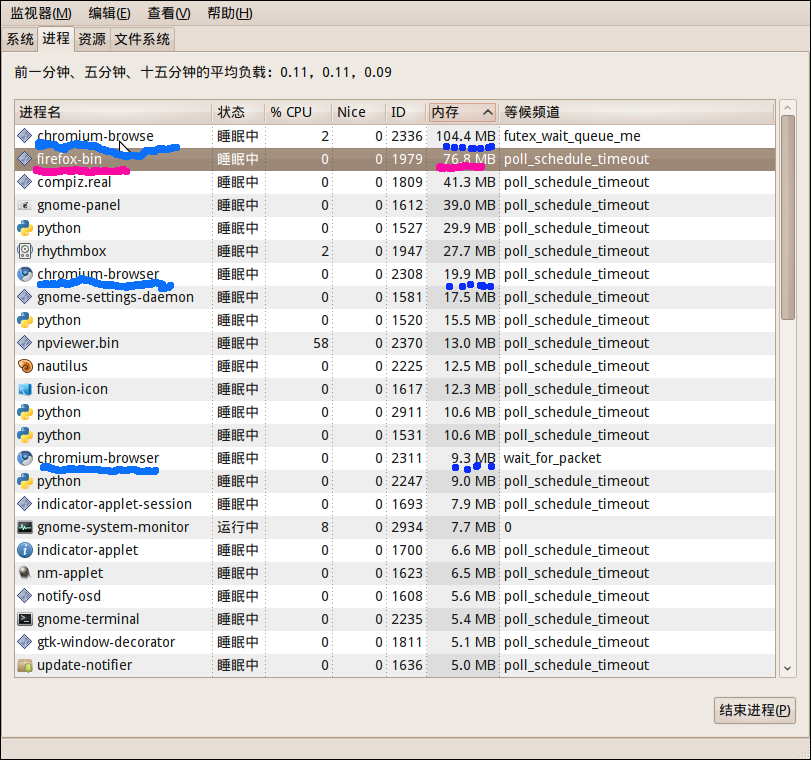Click the nautilus shell icon
This screenshot has width=811, height=760.
[24, 366]
